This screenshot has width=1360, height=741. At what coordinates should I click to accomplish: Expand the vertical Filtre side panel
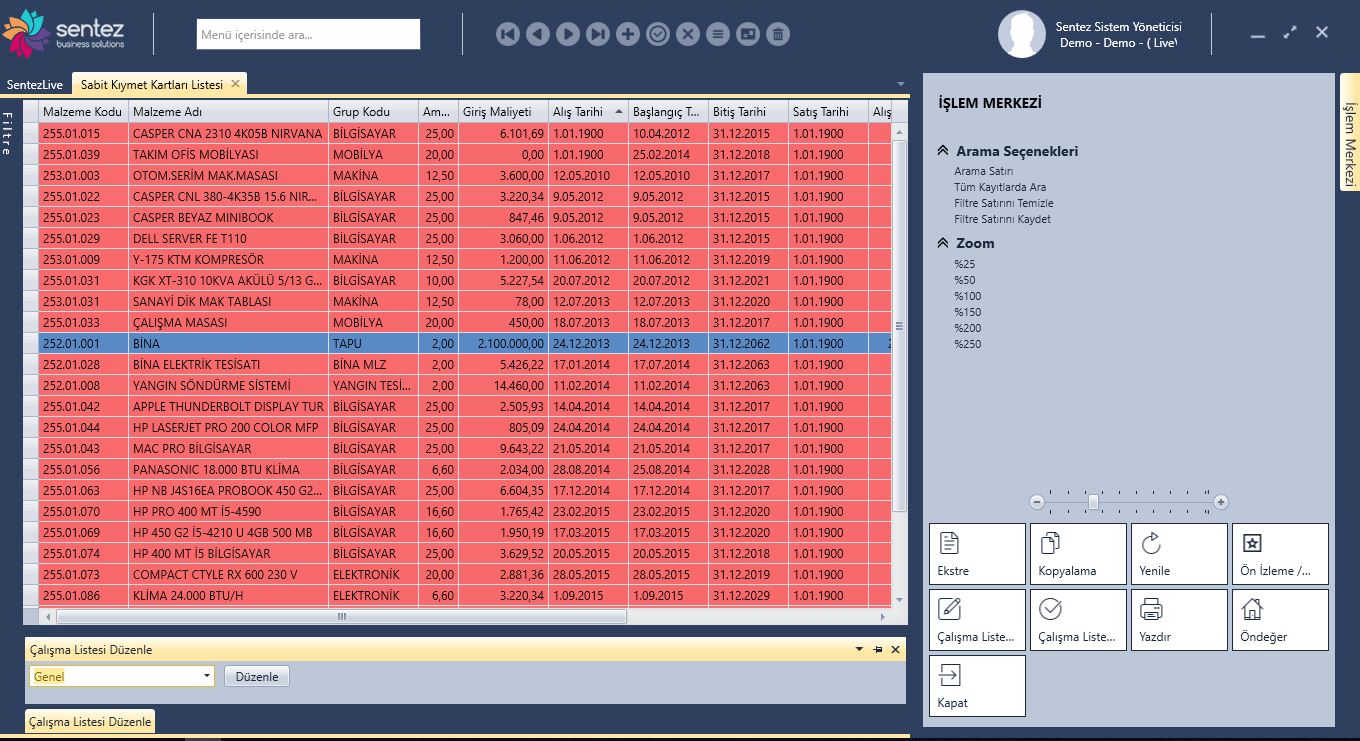(x=7, y=133)
